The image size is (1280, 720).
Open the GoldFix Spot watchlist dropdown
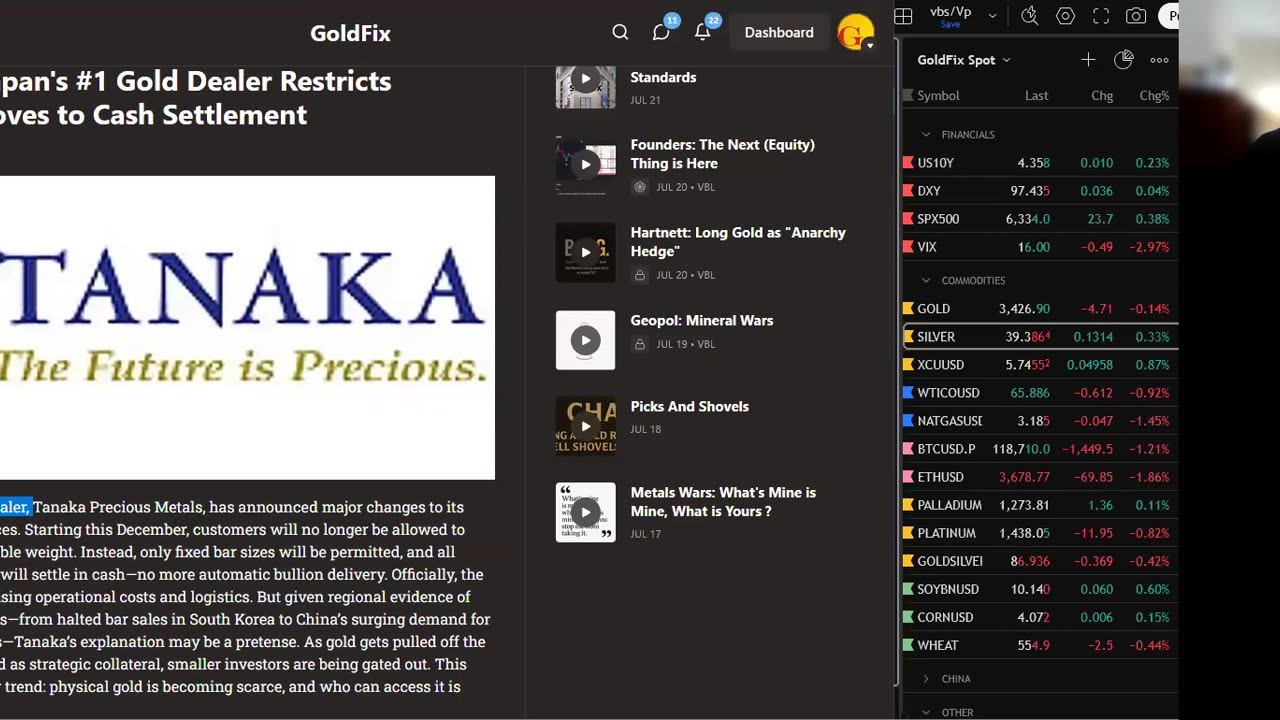[964, 60]
